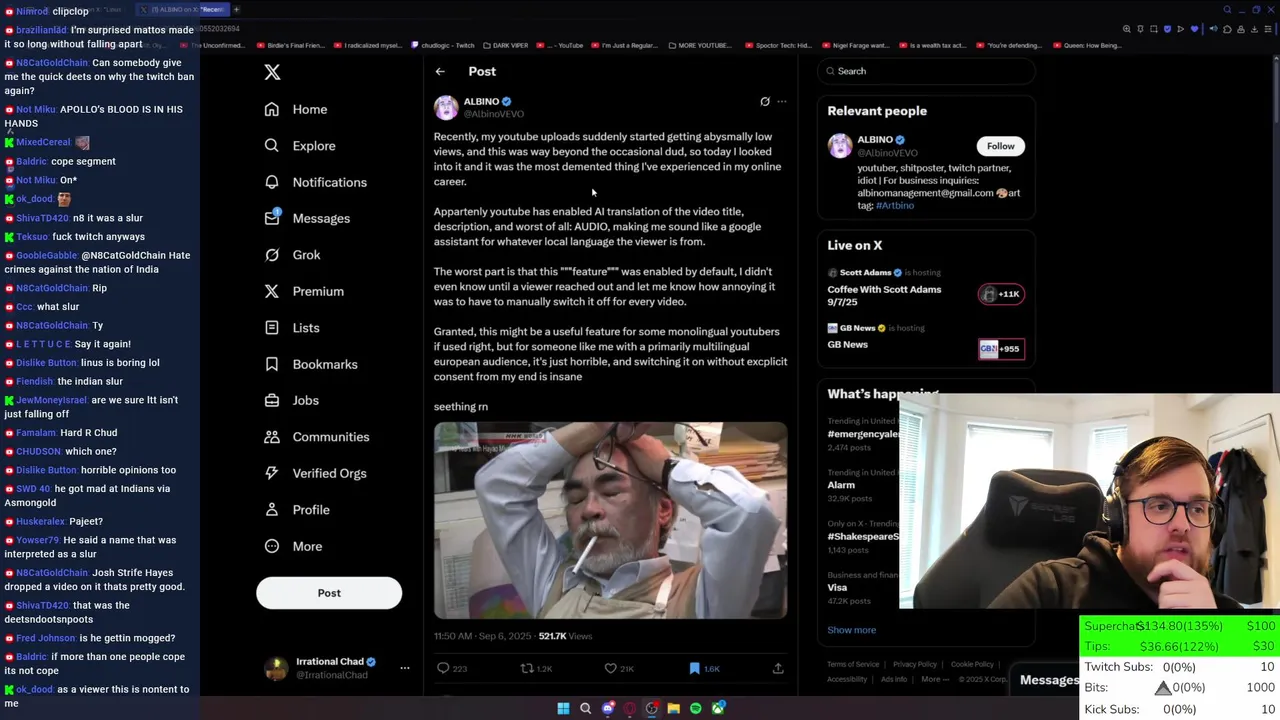1280x720 pixels.
Task: Open Communities in the sidebar
Action: click(316, 437)
